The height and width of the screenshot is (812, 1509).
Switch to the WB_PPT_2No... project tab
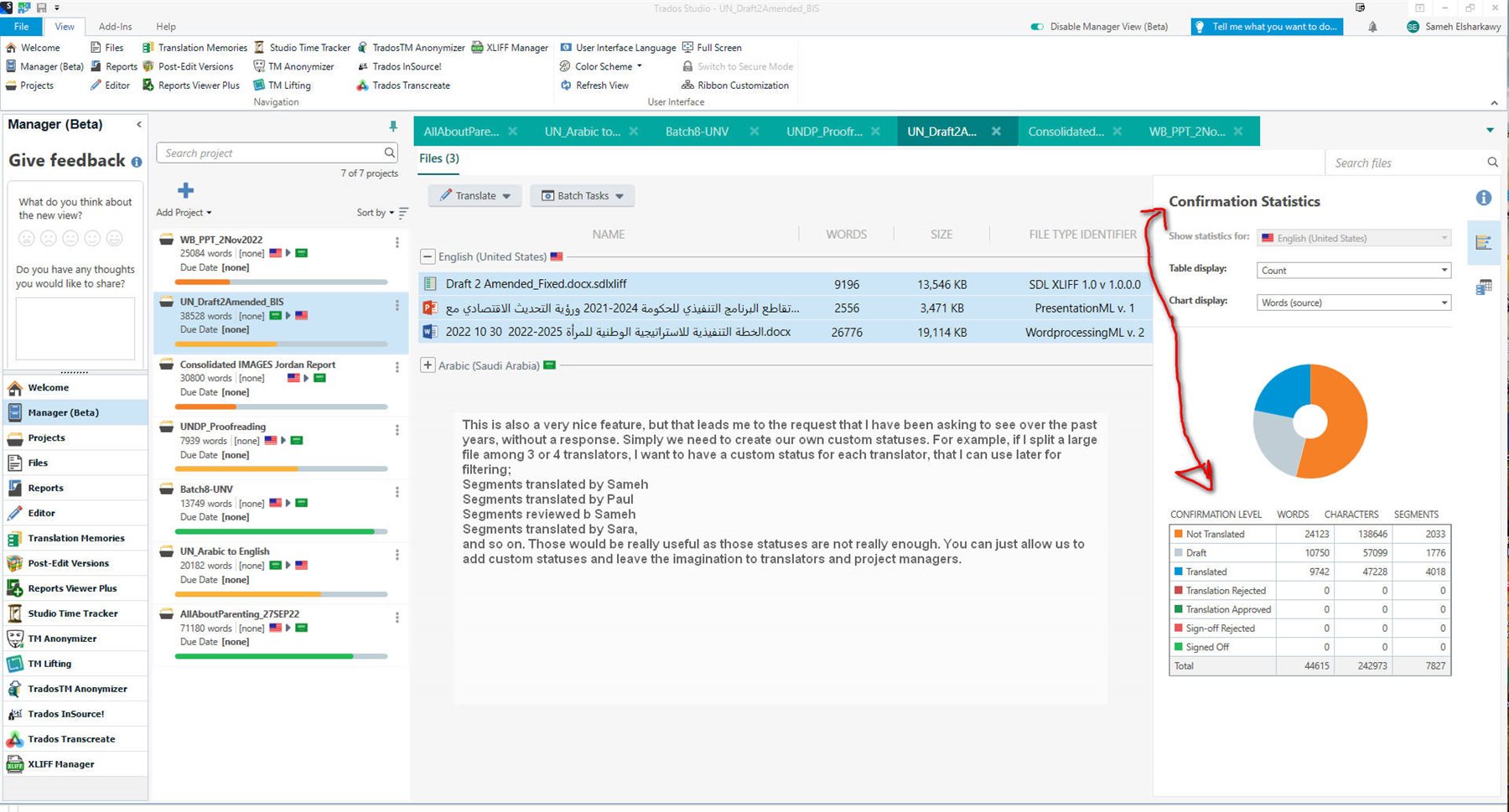1186,132
